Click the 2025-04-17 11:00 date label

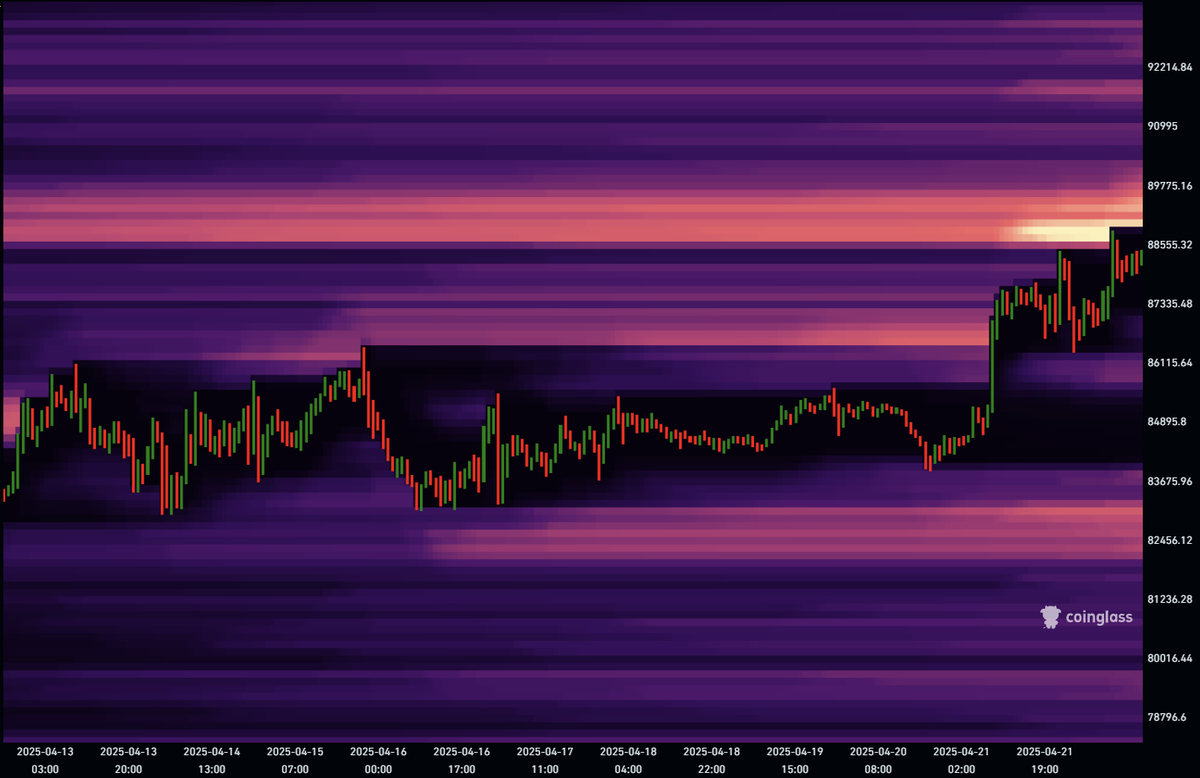[x=545, y=759]
